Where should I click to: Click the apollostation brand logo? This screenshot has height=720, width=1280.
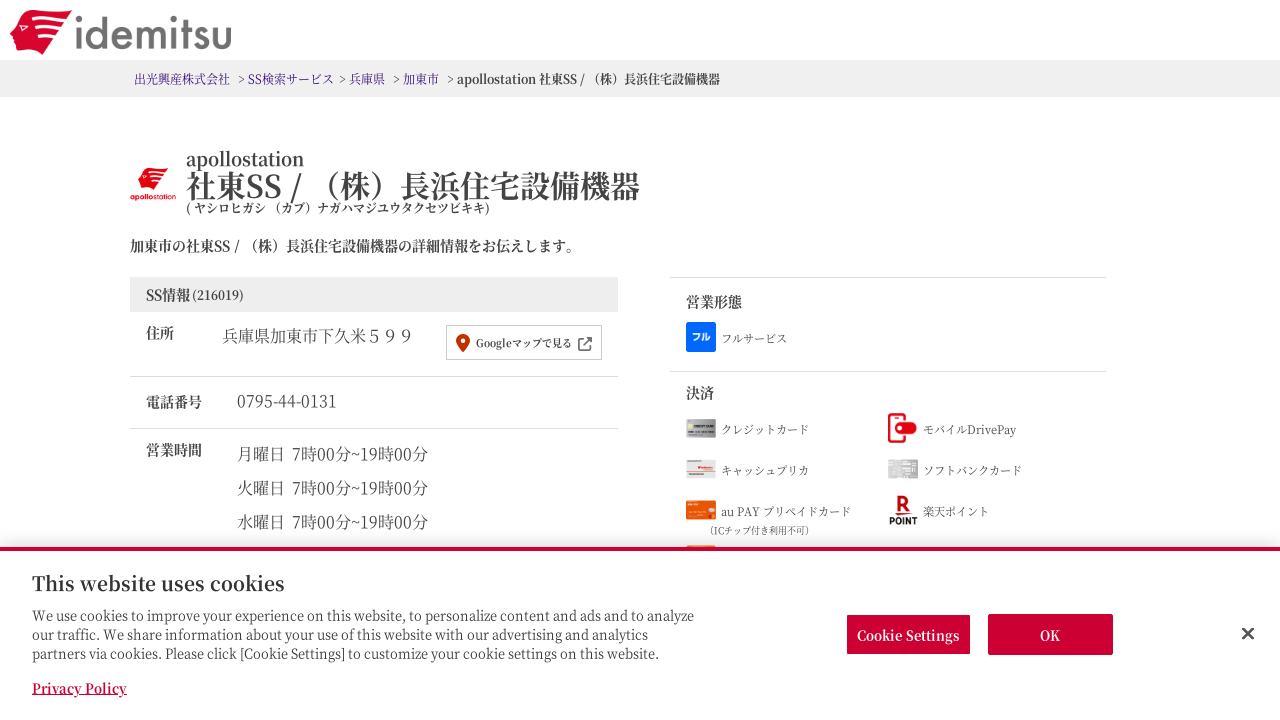coord(153,184)
